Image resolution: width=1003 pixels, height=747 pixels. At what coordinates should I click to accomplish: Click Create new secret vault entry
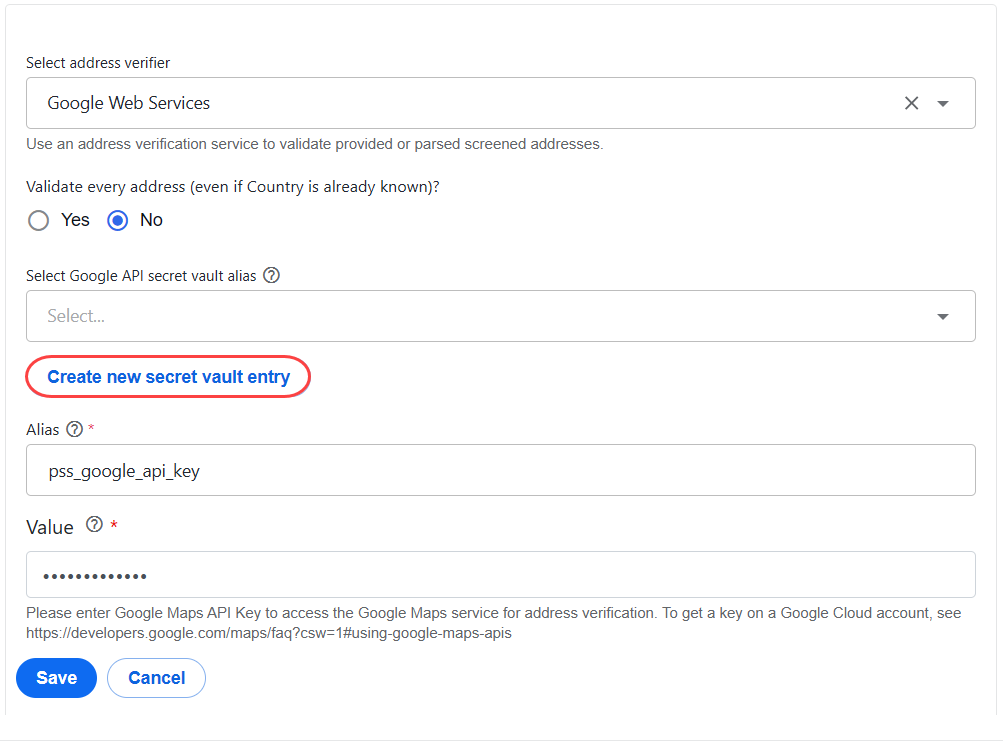tap(168, 377)
